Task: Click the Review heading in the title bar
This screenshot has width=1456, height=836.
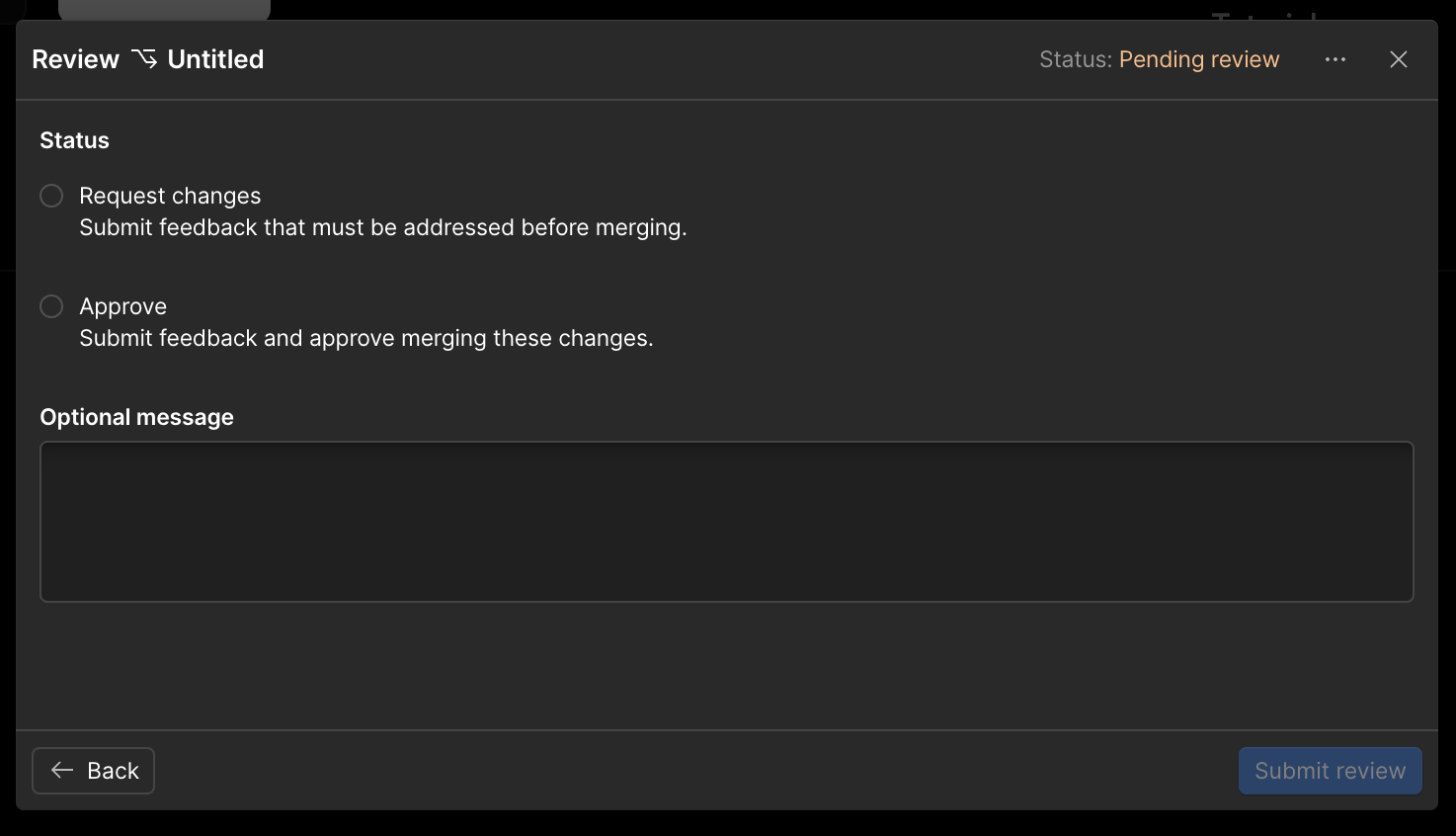Action: (75, 59)
